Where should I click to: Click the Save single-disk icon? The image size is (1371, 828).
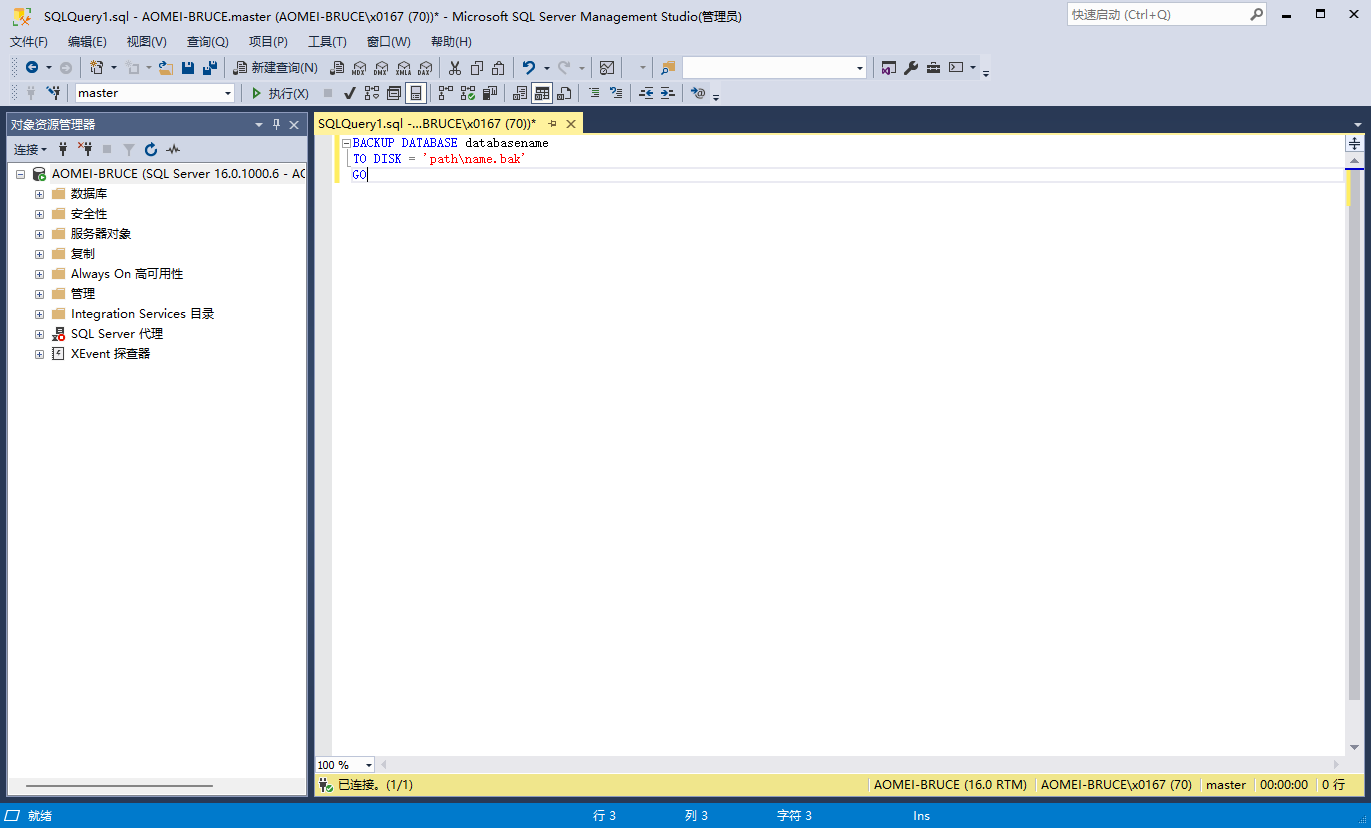(x=188, y=67)
